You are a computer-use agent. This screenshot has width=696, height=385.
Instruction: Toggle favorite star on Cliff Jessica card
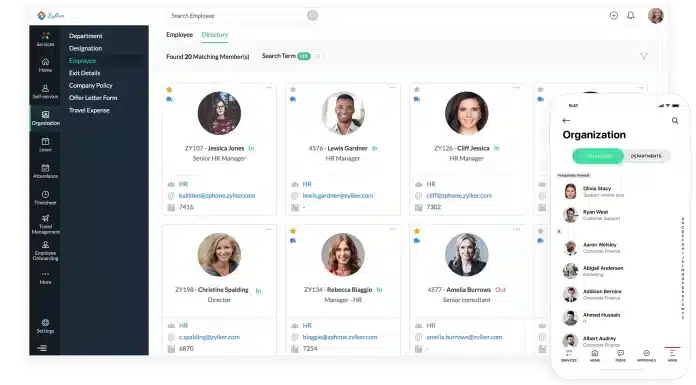point(417,90)
